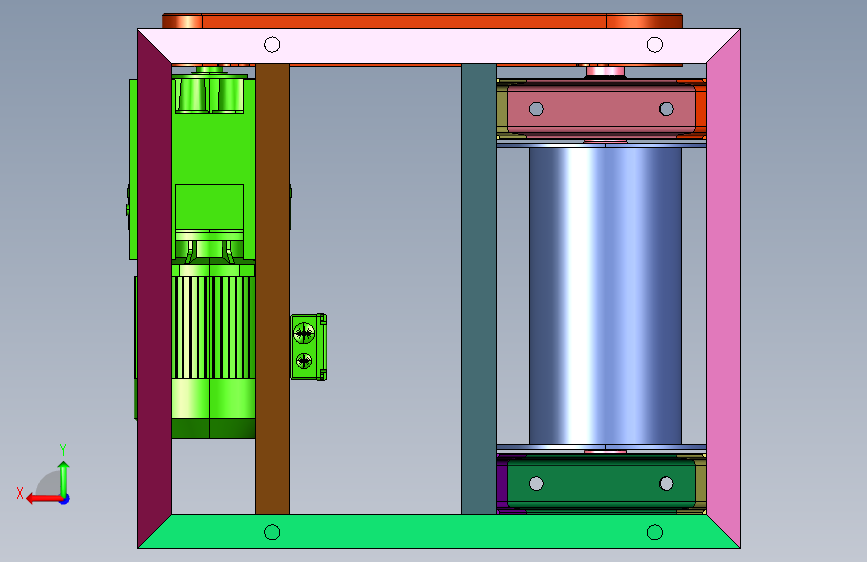
Task: Pick the maroon left frame beam
Action: [154, 288]
